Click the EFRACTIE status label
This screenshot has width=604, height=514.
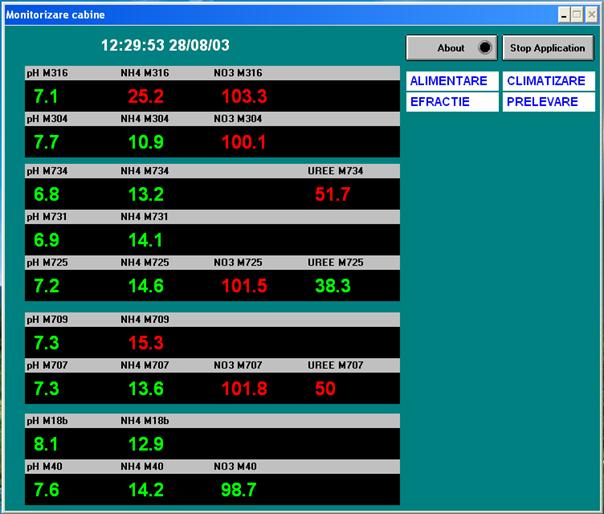pyautogui.click(x=451, y=102)
